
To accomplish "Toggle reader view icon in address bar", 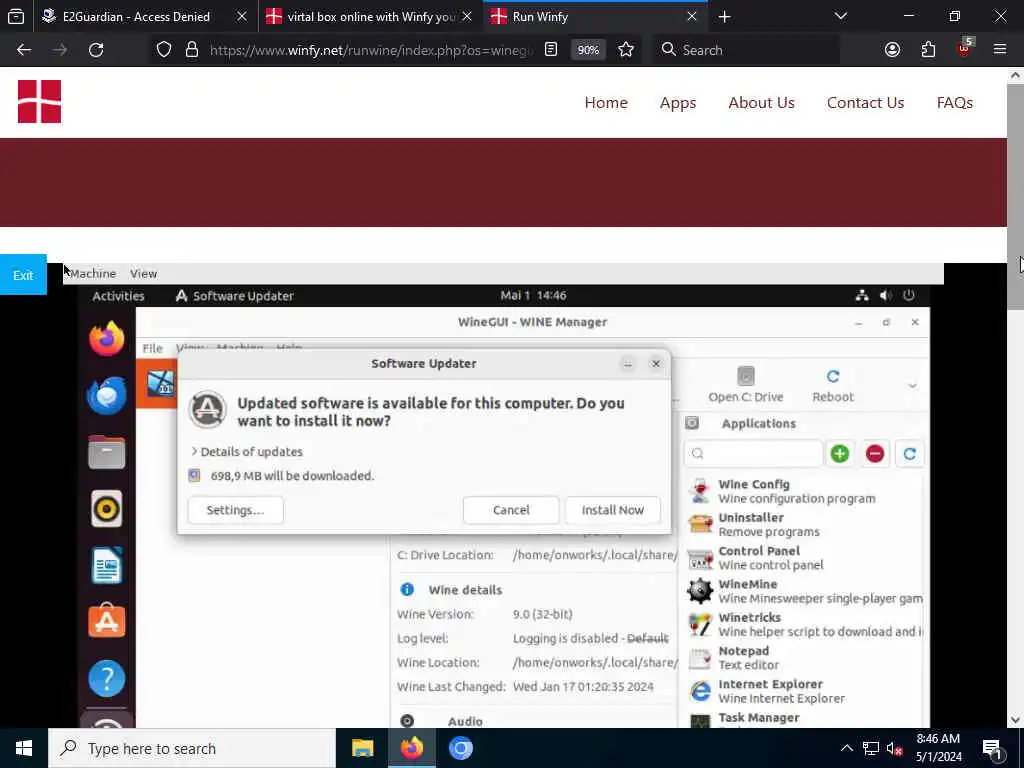I will 551,50.
